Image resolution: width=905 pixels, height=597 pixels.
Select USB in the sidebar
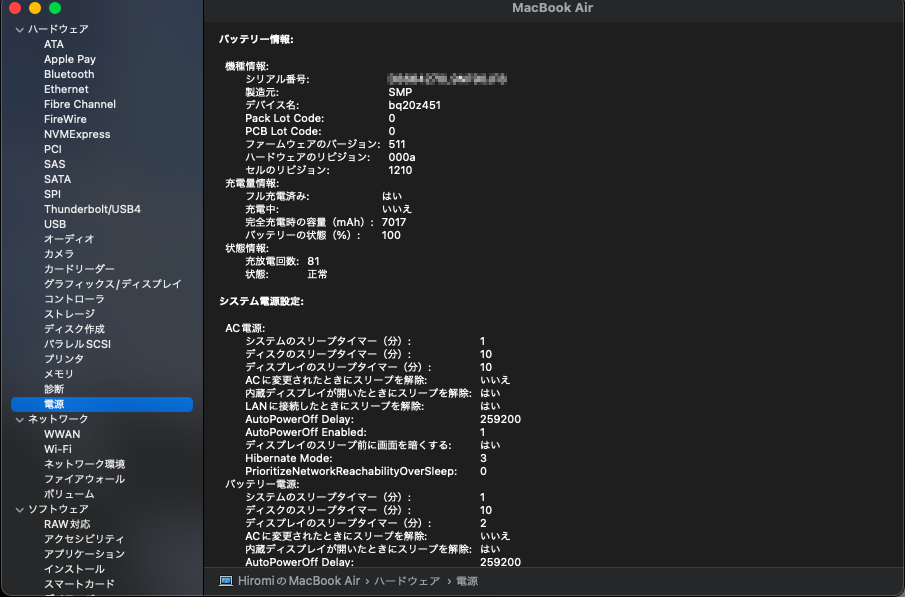click(x=55, y=225)
